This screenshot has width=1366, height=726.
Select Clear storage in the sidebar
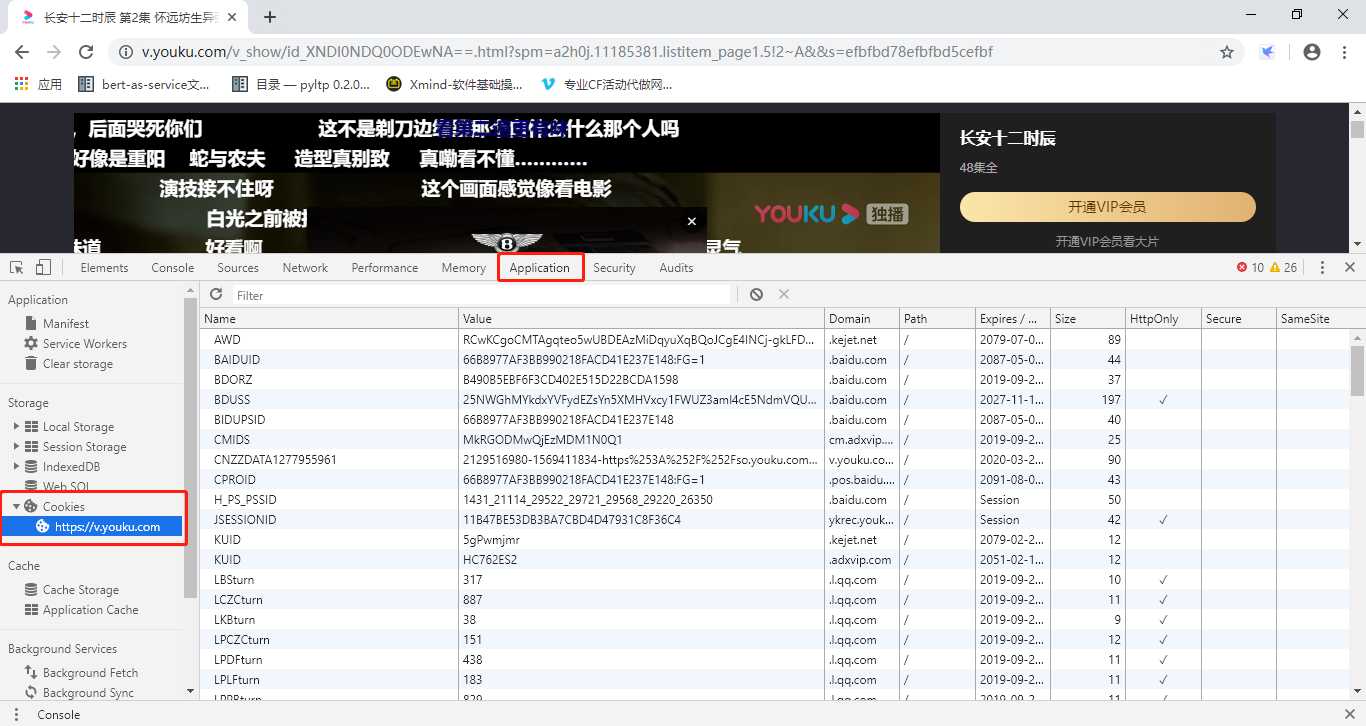click(78, 364)
